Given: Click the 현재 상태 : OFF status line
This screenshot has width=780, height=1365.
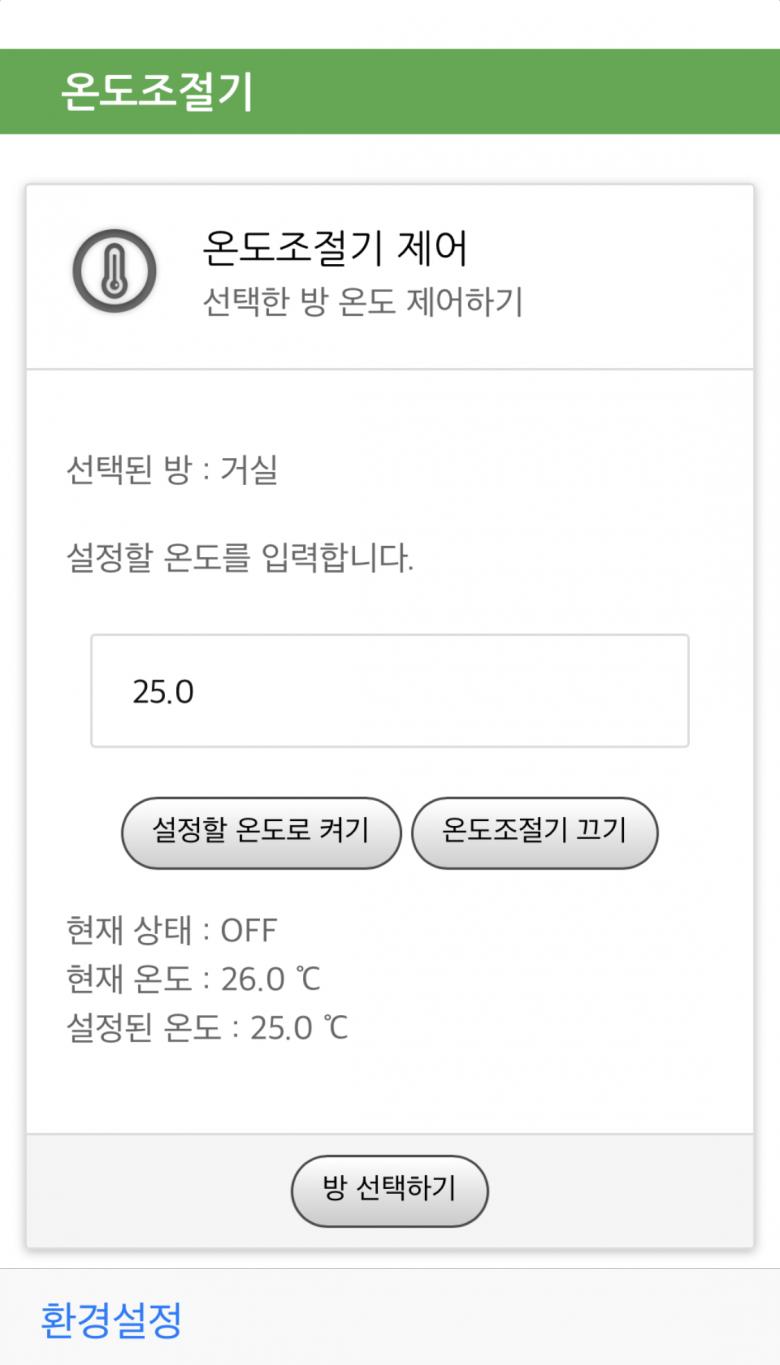Looking at the screenshot, I should pyautogui.click(x=171, y=931).
